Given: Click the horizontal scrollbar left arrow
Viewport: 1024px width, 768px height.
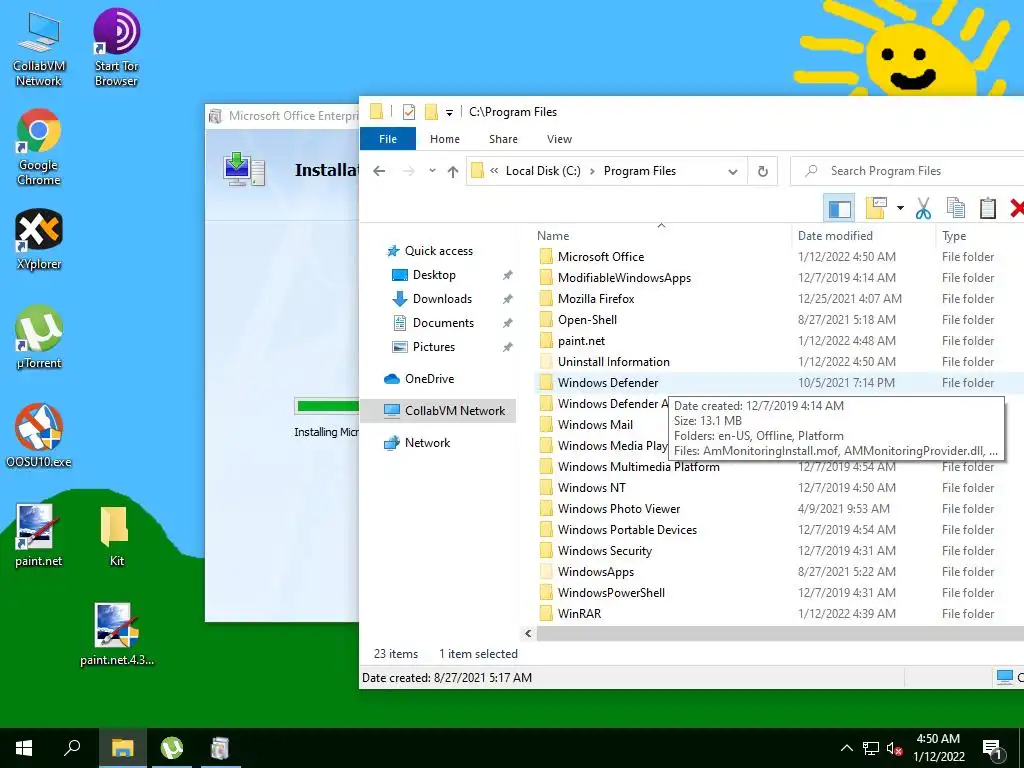Looking at the screenshot, I should [x=528, y=633].
